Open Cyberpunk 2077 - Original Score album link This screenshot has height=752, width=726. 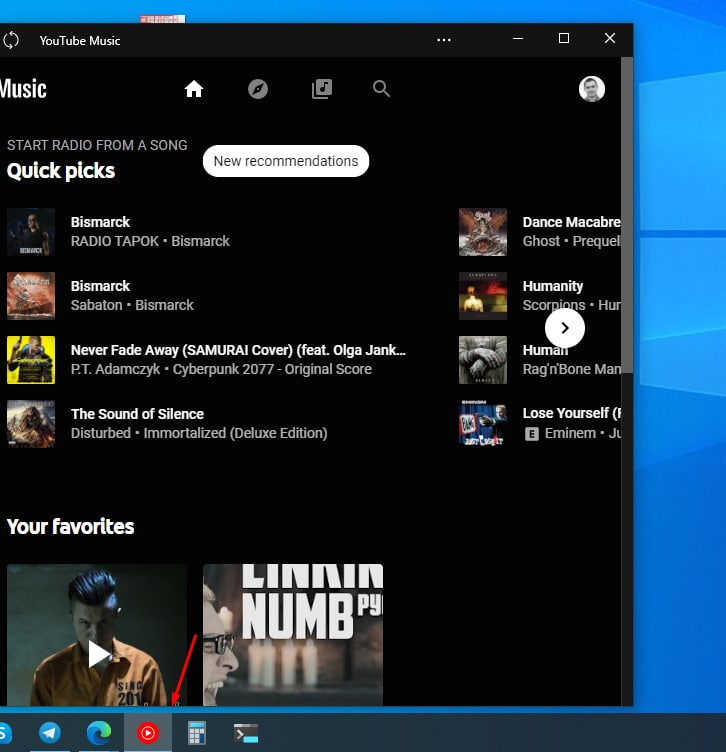pos(272,369)
